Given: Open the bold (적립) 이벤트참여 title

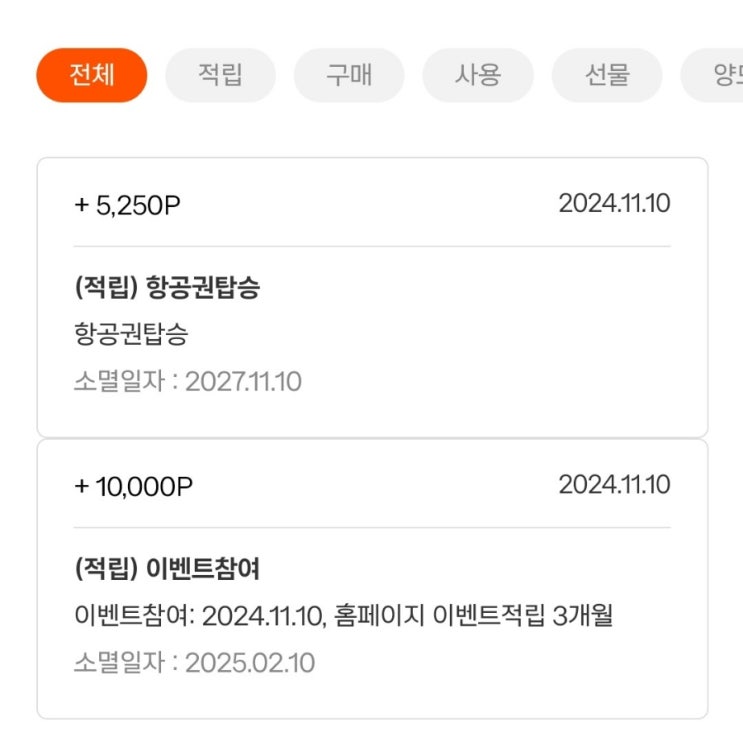Looking at the screenshot, I should click(x=167, y=568).
